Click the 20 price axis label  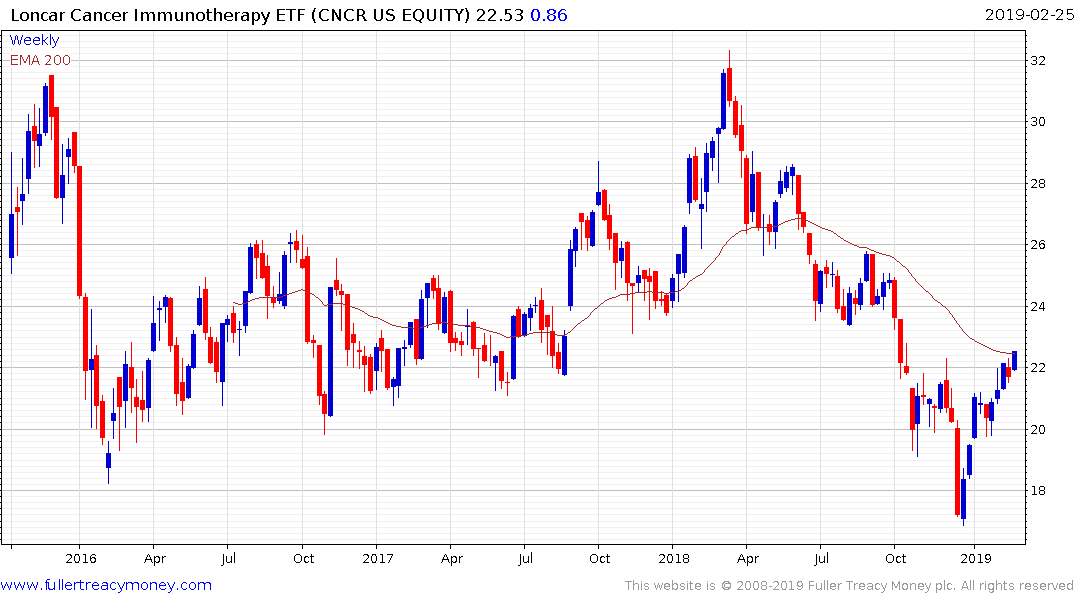pos(1038,429)
